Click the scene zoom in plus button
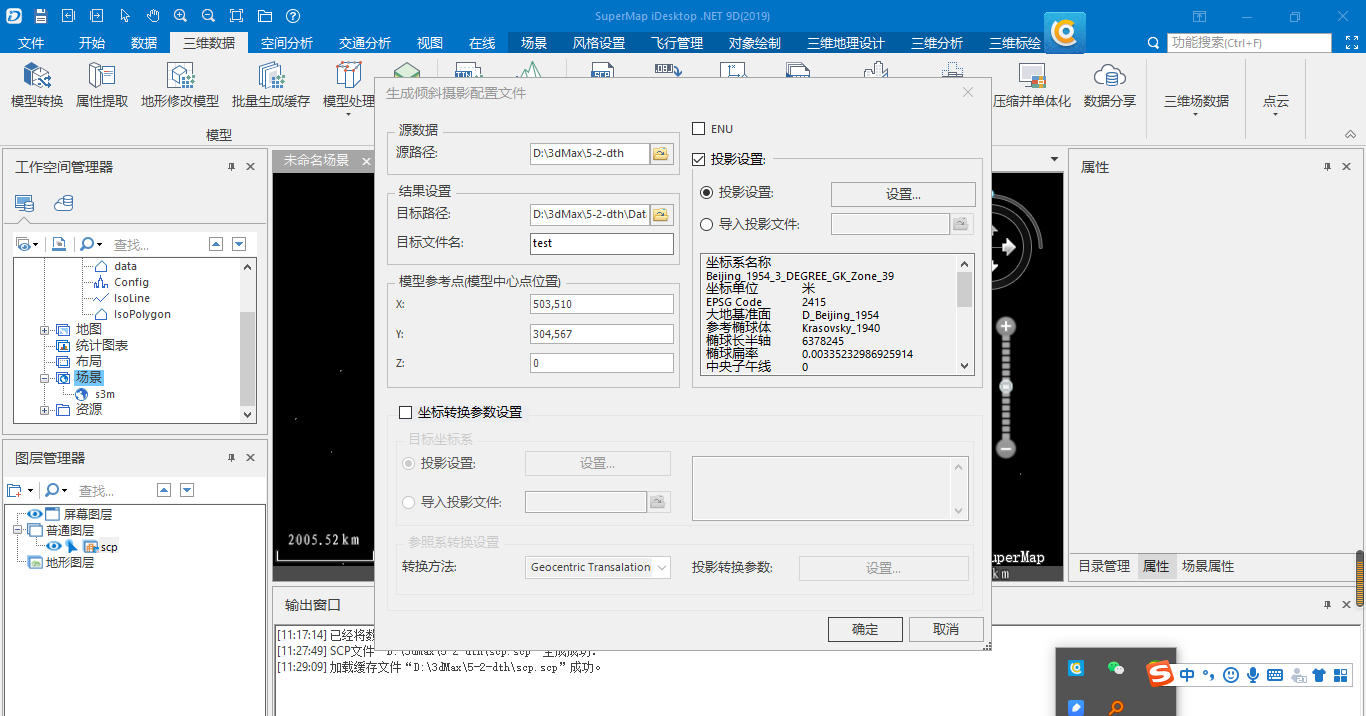 pyautogui.click(x=1007, y=326)
